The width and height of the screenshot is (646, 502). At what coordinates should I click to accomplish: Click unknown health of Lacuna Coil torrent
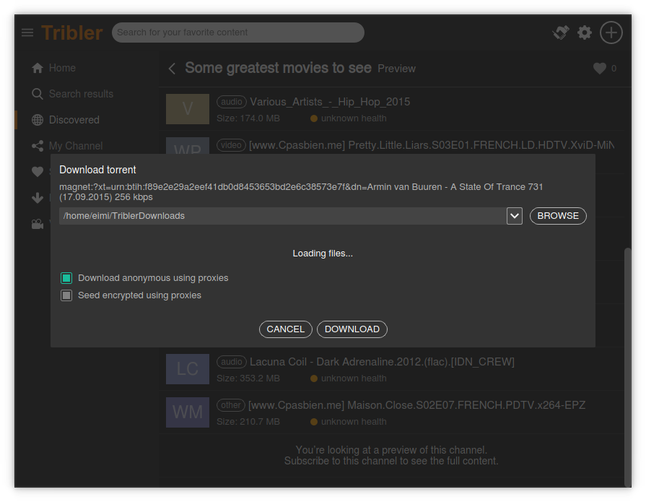pyautogui.click(x=349, y=378)
